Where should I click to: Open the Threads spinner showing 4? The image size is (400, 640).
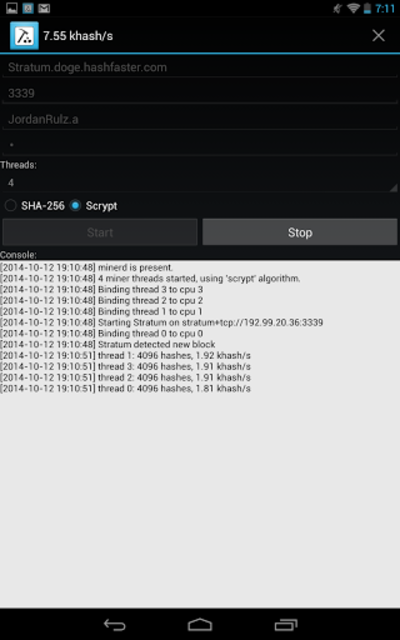pos(200,182)
